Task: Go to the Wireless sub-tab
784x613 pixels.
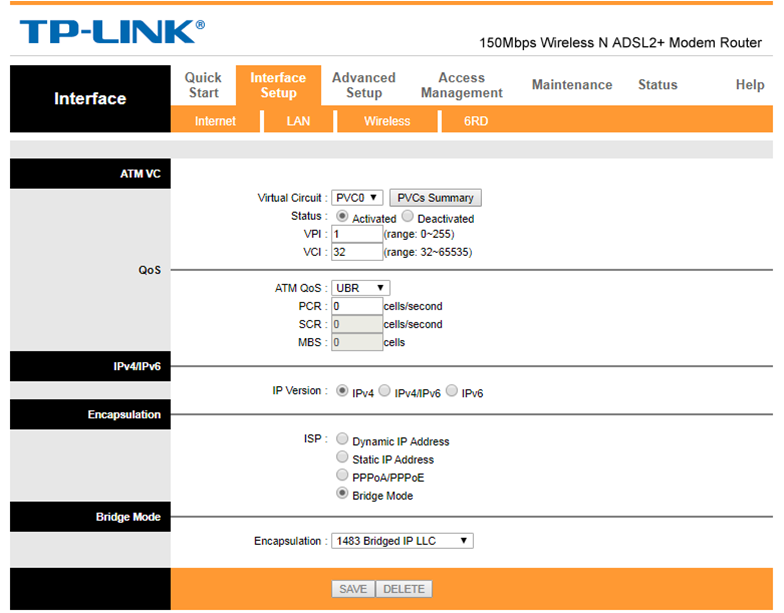Action: pyautogui.click(x=387, y=121)
